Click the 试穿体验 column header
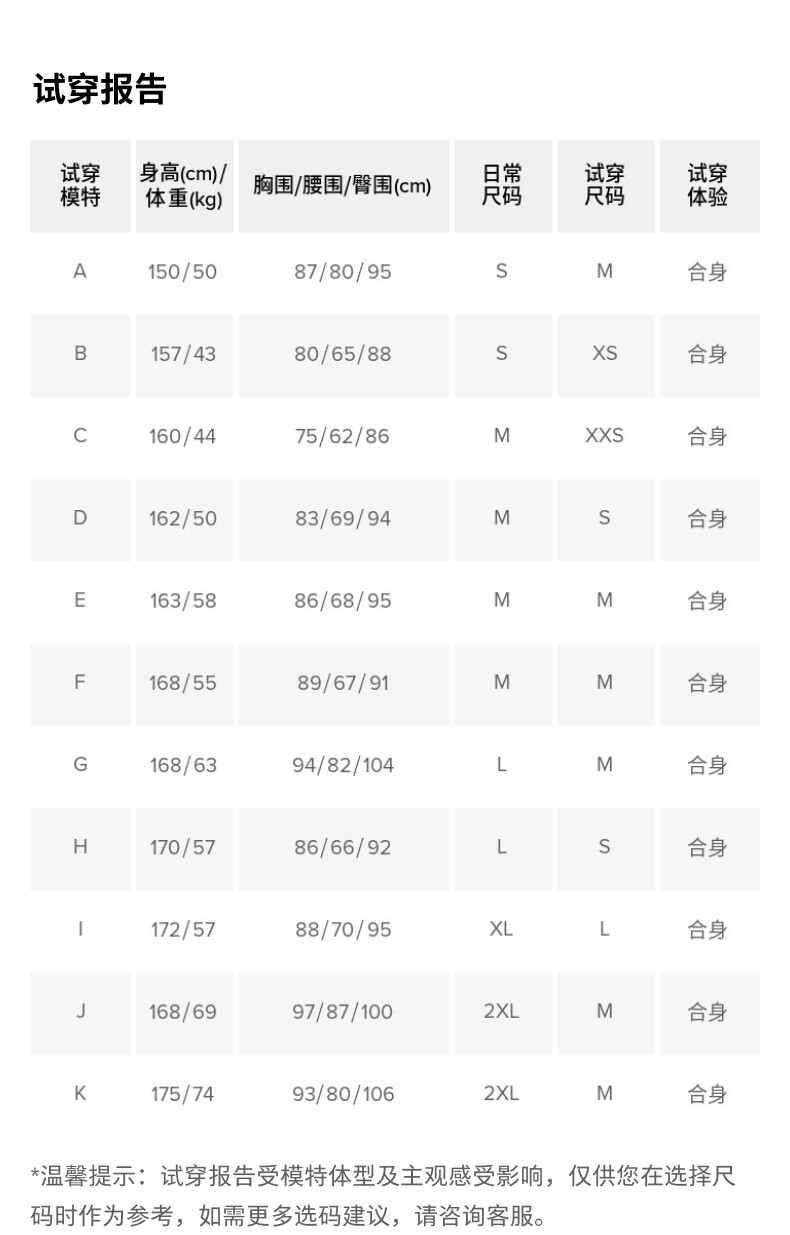Viewport: 790px width, 1235px height. (x=708, y=186)
